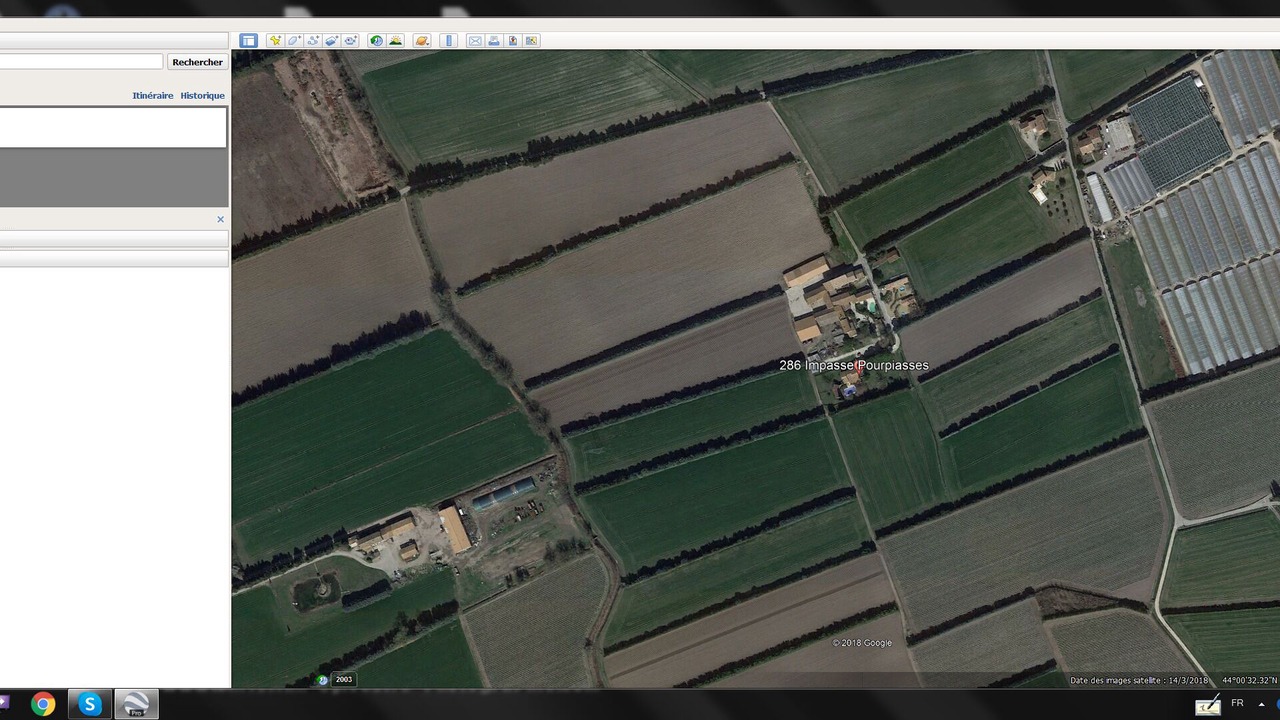The width and height of the screenshot is (1280, 720).
Task: Select the Ruler measurement tool
Action: 449,41
